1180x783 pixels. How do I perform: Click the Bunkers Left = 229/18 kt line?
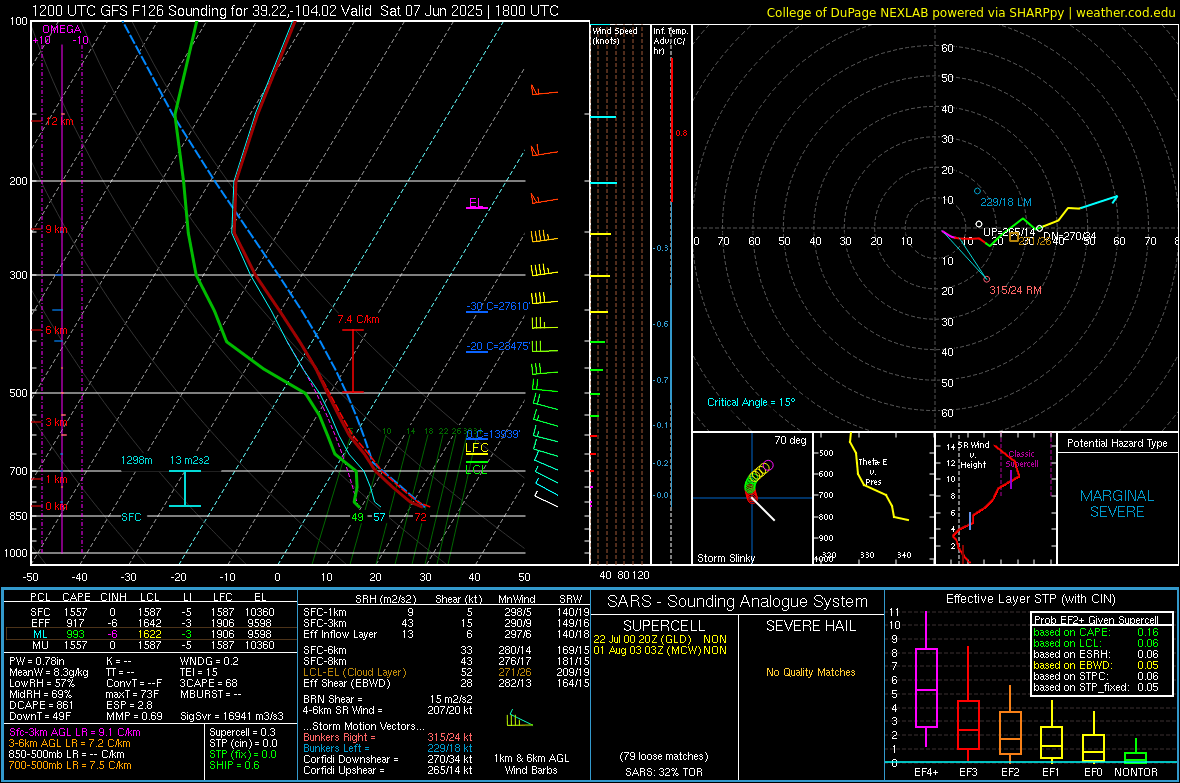point(388,748)
